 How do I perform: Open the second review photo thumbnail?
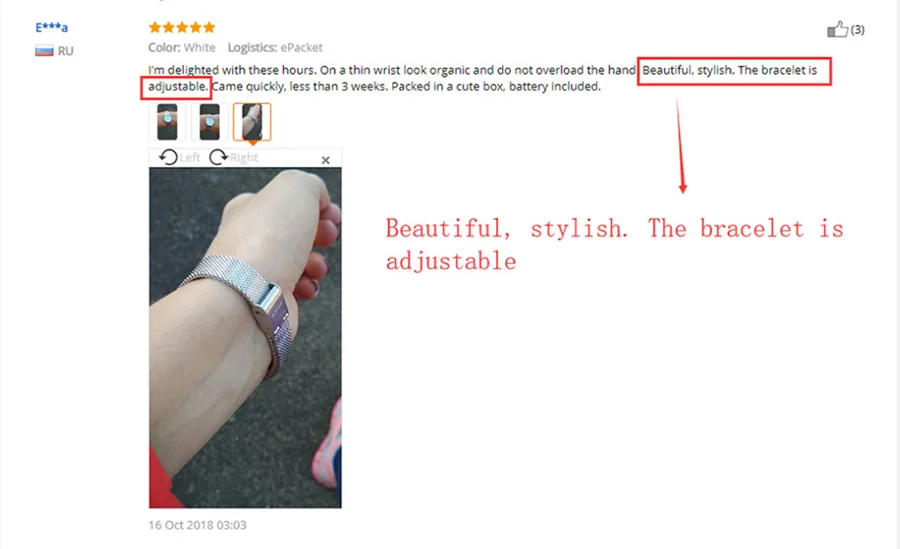click(x=210, y=122)
